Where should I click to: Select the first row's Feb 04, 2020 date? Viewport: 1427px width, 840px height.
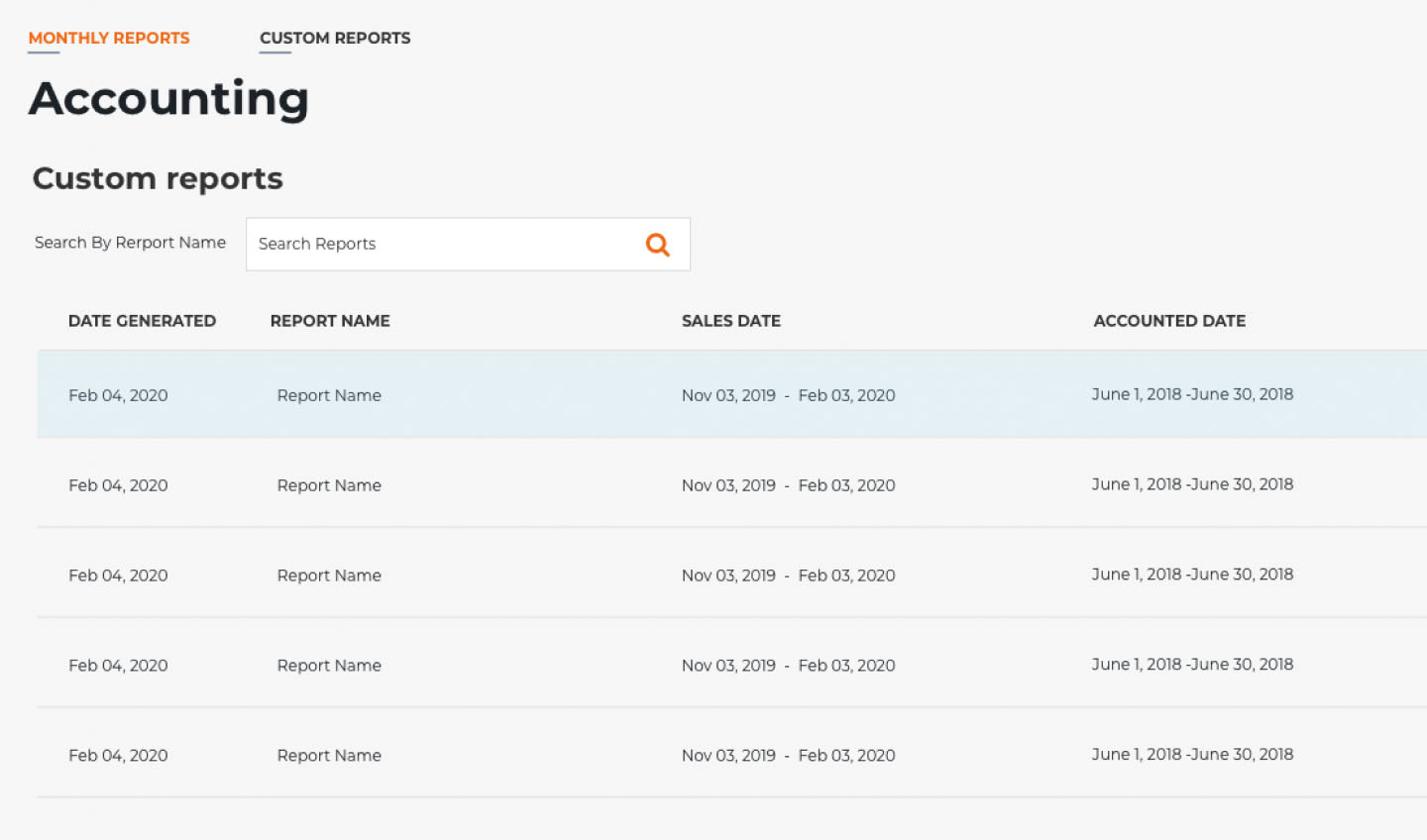(x=118, y=394)
